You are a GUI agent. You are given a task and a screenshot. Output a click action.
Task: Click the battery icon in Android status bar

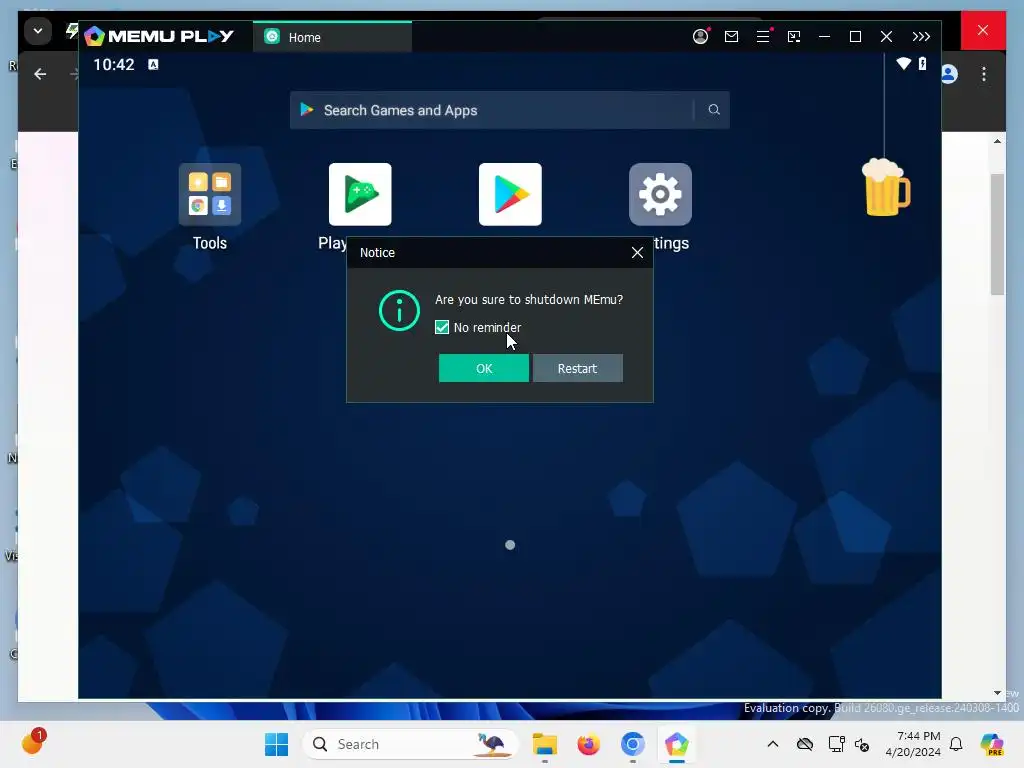click(922, 63)
